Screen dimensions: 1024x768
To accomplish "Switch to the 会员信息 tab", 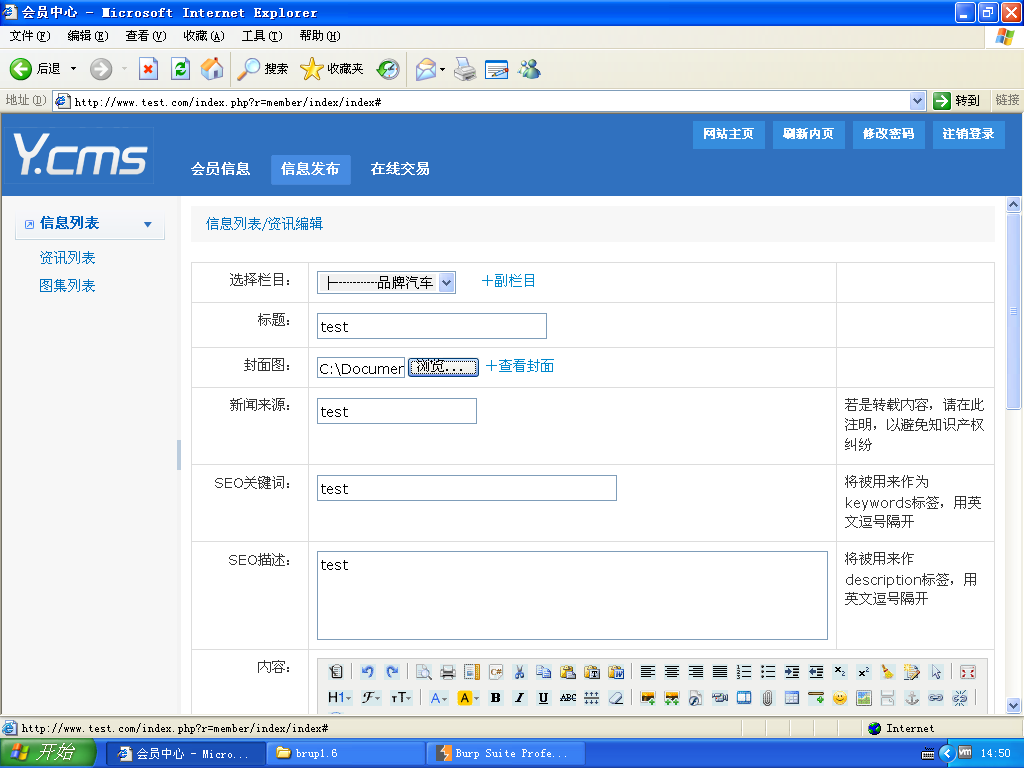I will 220,169.
